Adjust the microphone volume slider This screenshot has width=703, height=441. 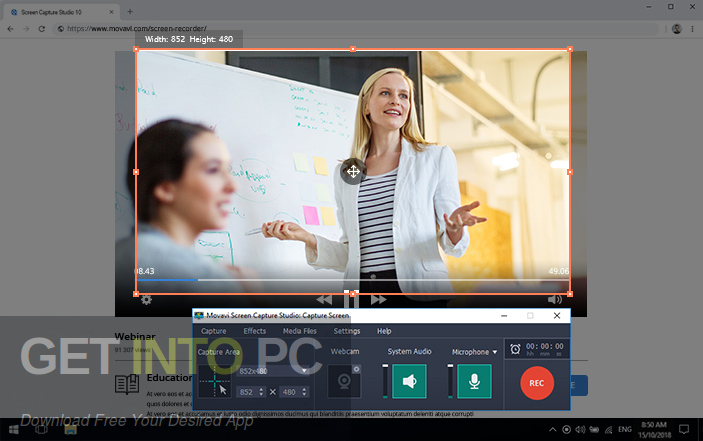[450, 381]
